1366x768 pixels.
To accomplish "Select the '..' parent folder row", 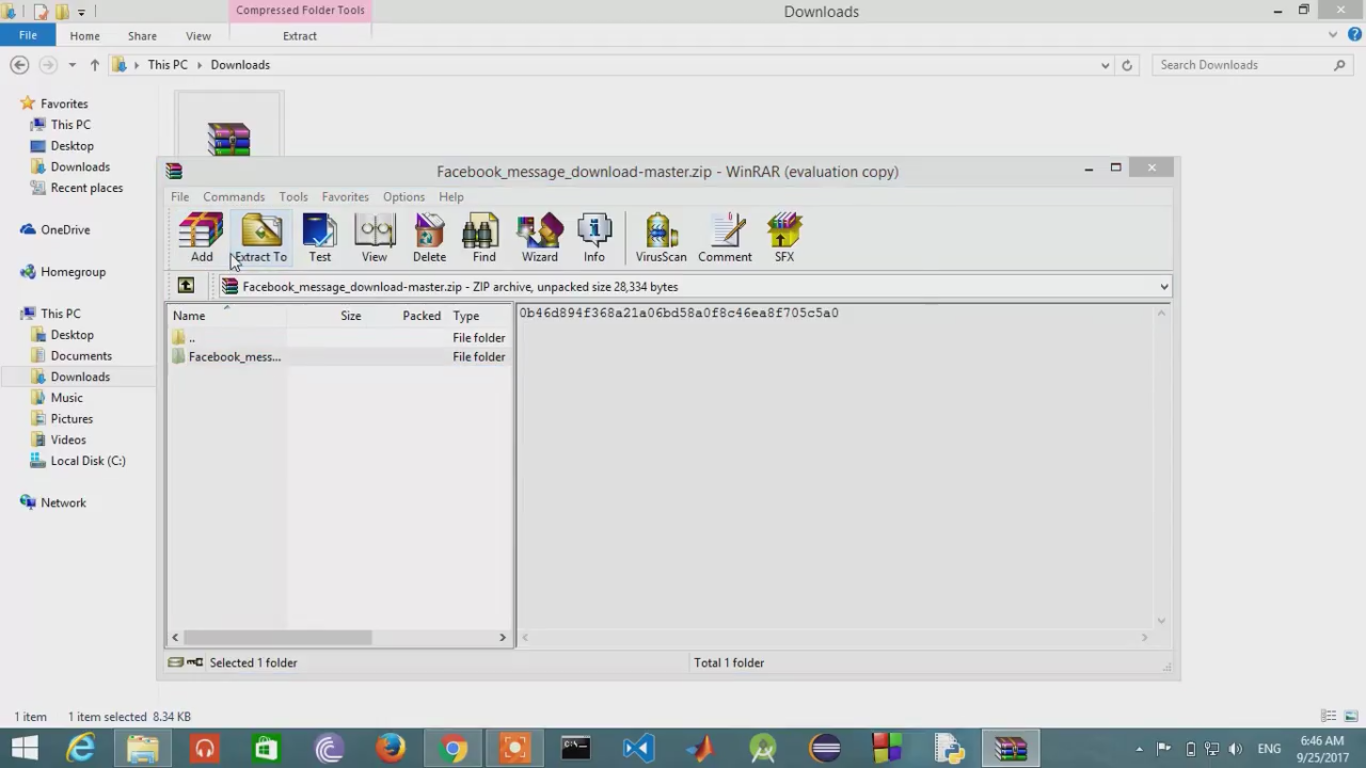I will click(x=339, y=338).
